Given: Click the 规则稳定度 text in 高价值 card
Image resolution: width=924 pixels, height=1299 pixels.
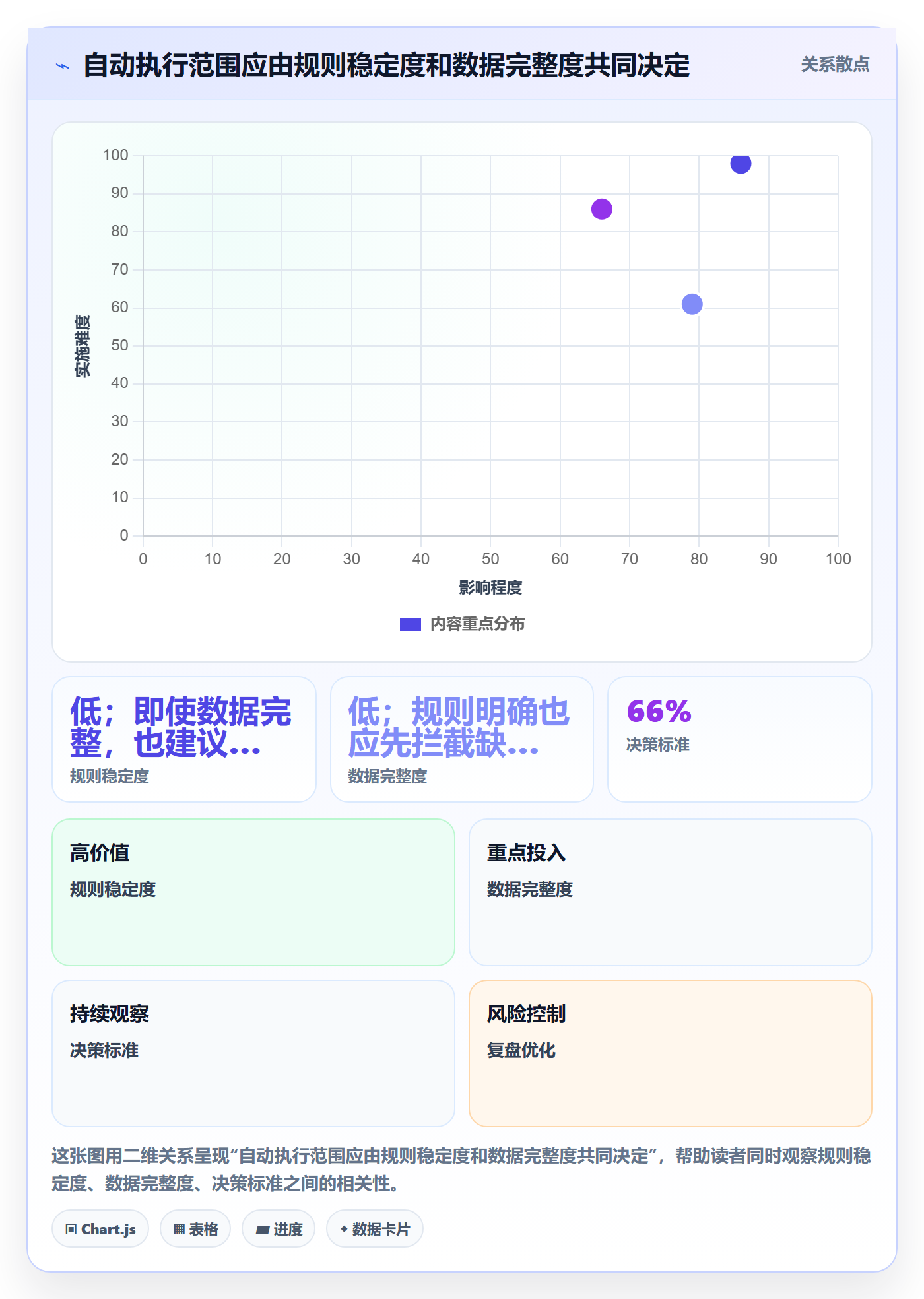Looking at the screenshot, I should pyautogui.click(x=113, y=889).
